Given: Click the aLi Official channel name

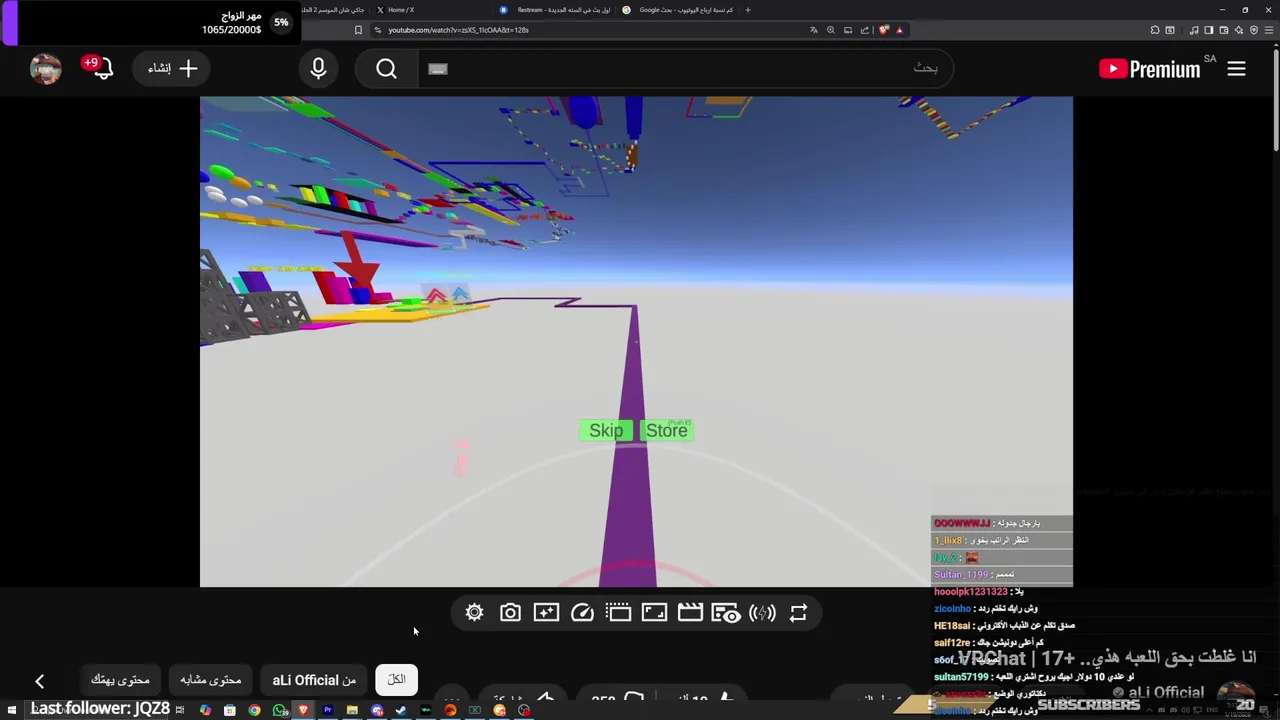Looking at the screenshot, I should point(1166,692).
